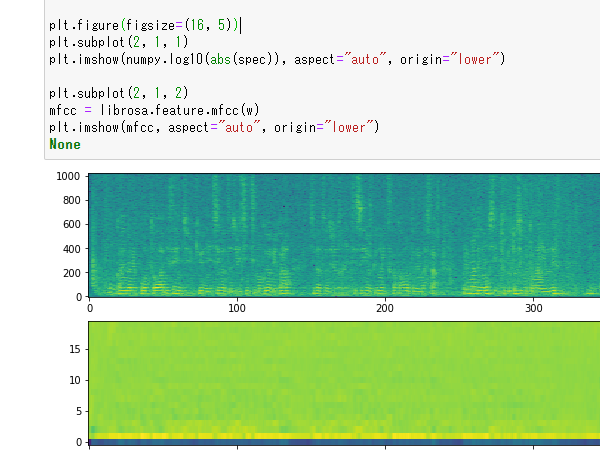Click the MFCC heatmap plot
Screen dimensions: 600x450
point(344,383)
